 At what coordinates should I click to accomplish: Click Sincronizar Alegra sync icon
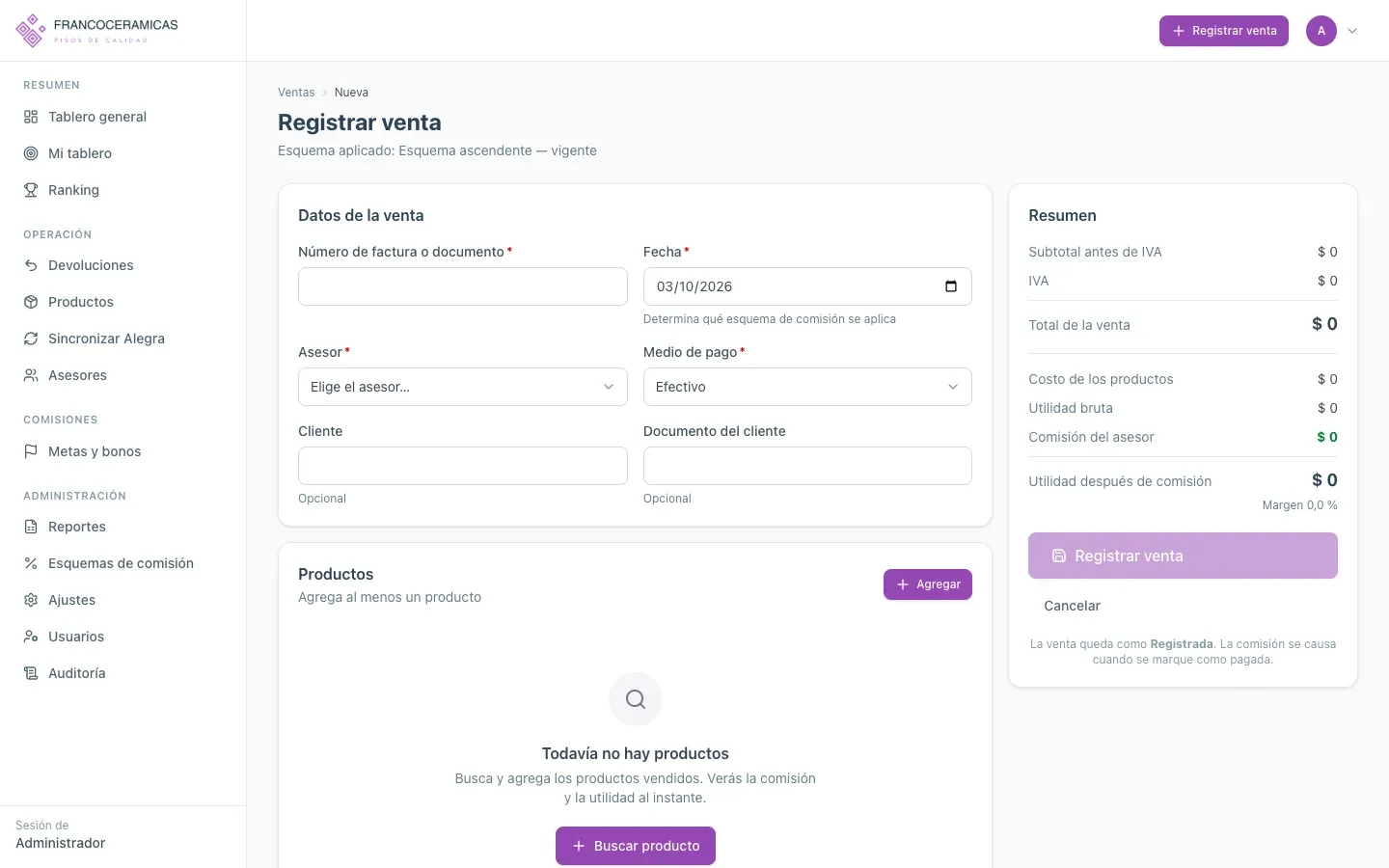[x=31, y=339]
